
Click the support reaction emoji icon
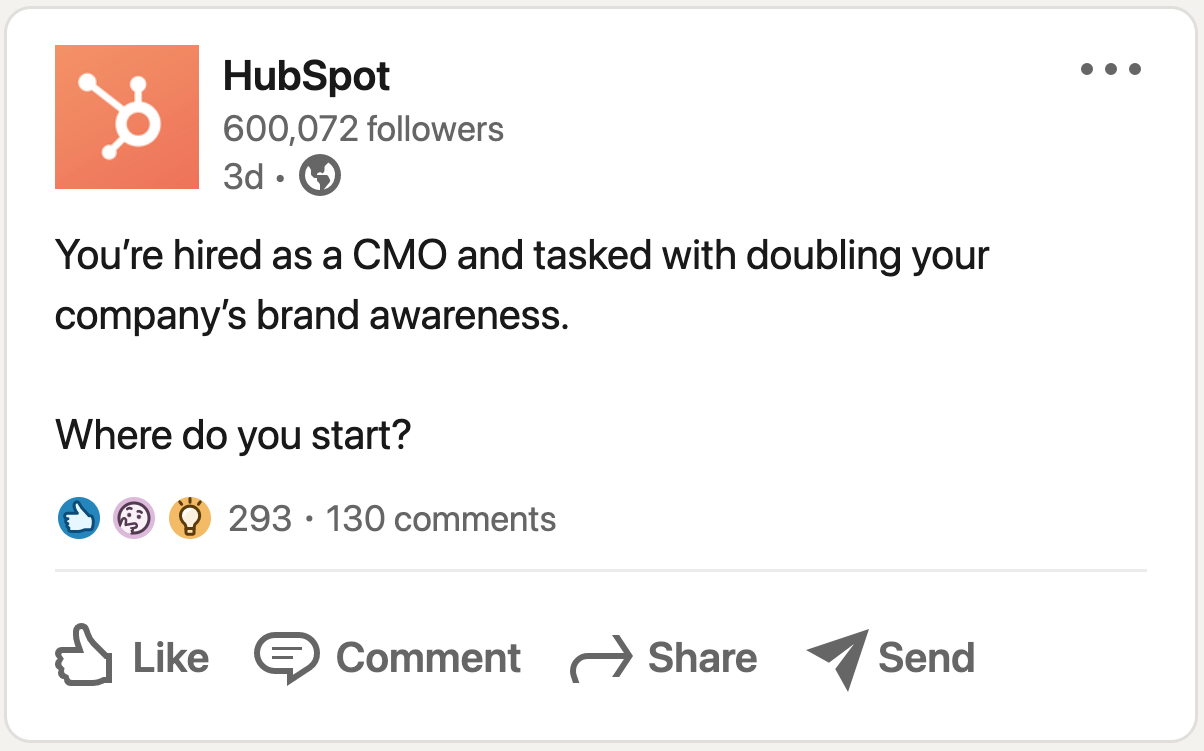click(x=134, y=518)
